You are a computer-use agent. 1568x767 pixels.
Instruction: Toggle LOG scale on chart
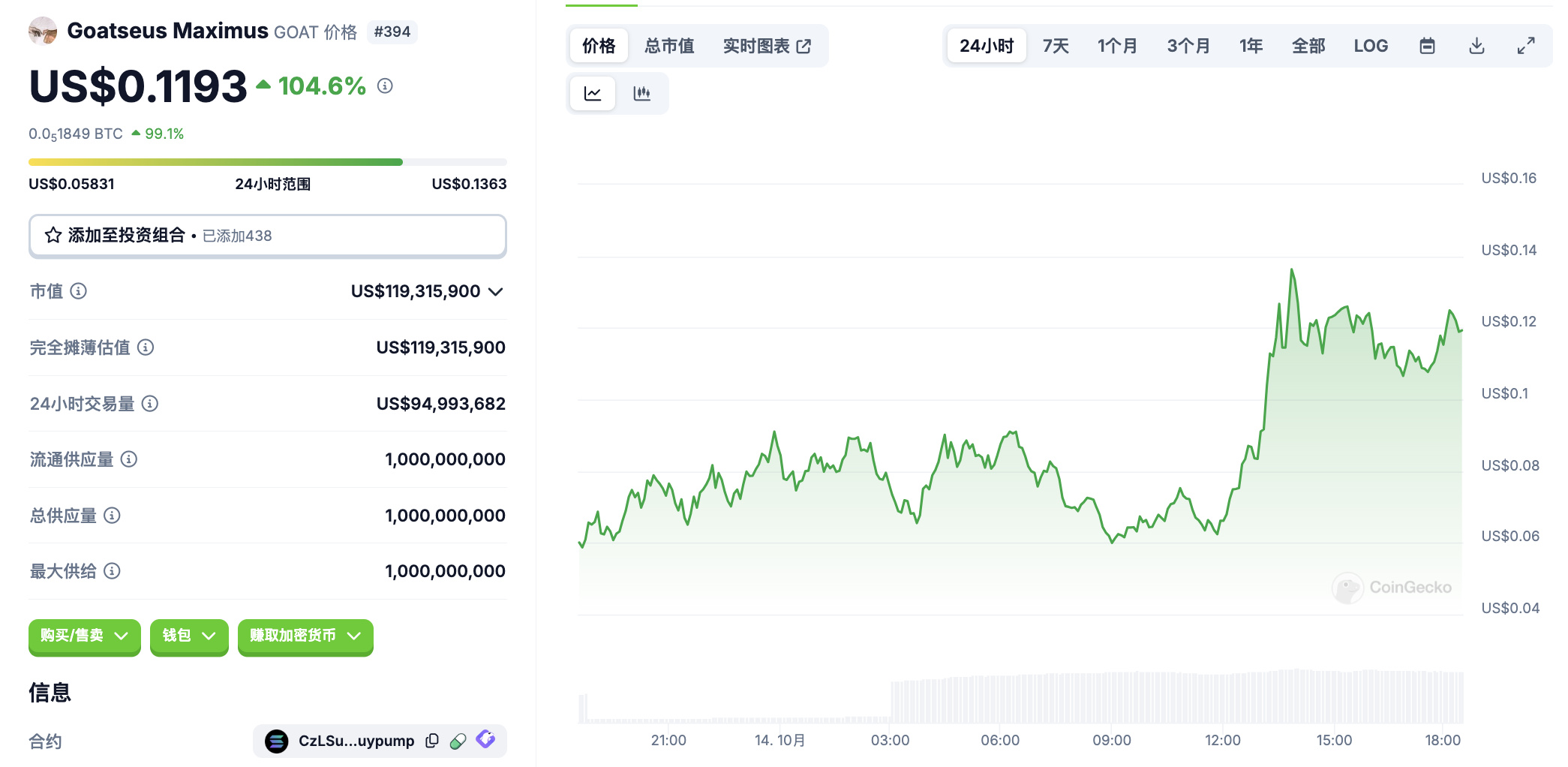(1370, 46)
